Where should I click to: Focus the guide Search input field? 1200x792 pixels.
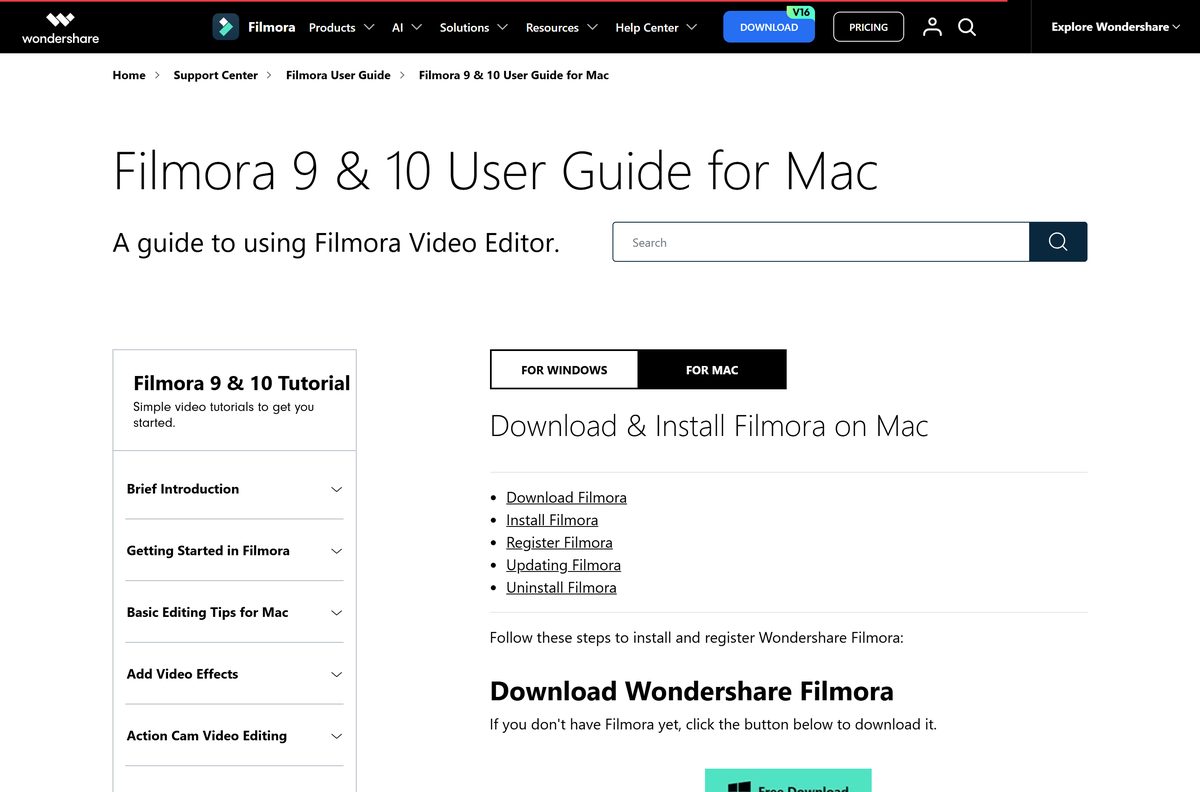pyautogui.click(x=821, y=242)
